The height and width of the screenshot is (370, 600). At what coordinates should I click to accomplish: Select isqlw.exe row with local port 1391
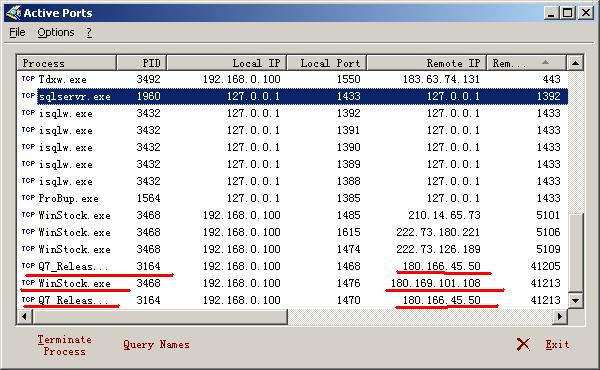point(292,130)
